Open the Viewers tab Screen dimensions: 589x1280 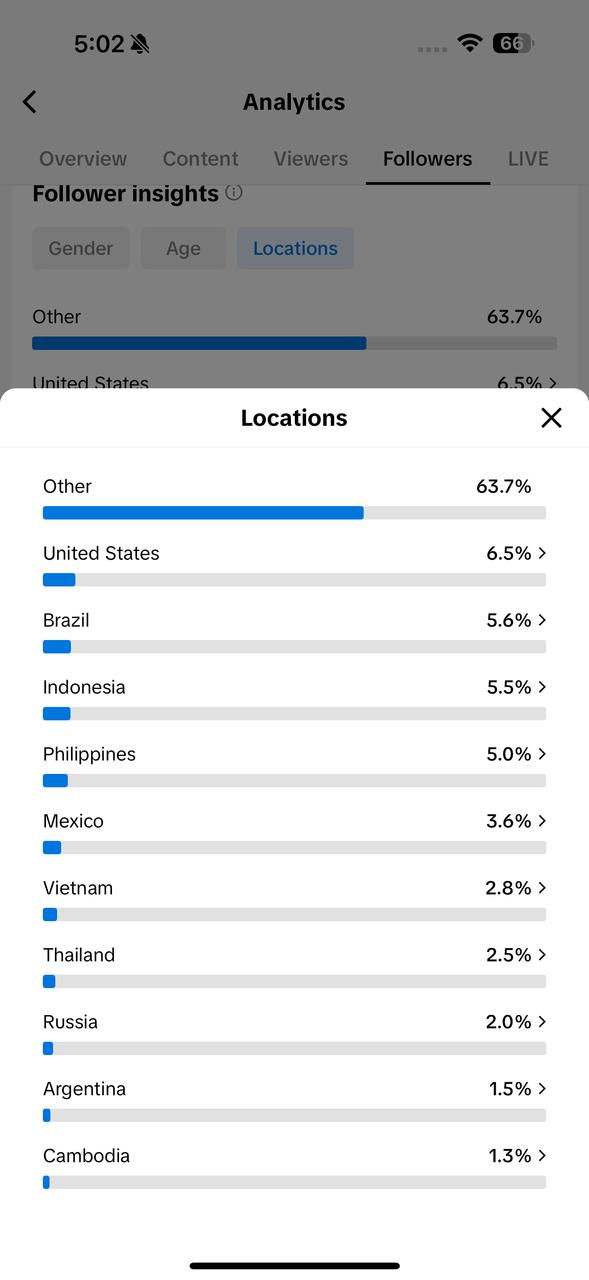point(311,159)
